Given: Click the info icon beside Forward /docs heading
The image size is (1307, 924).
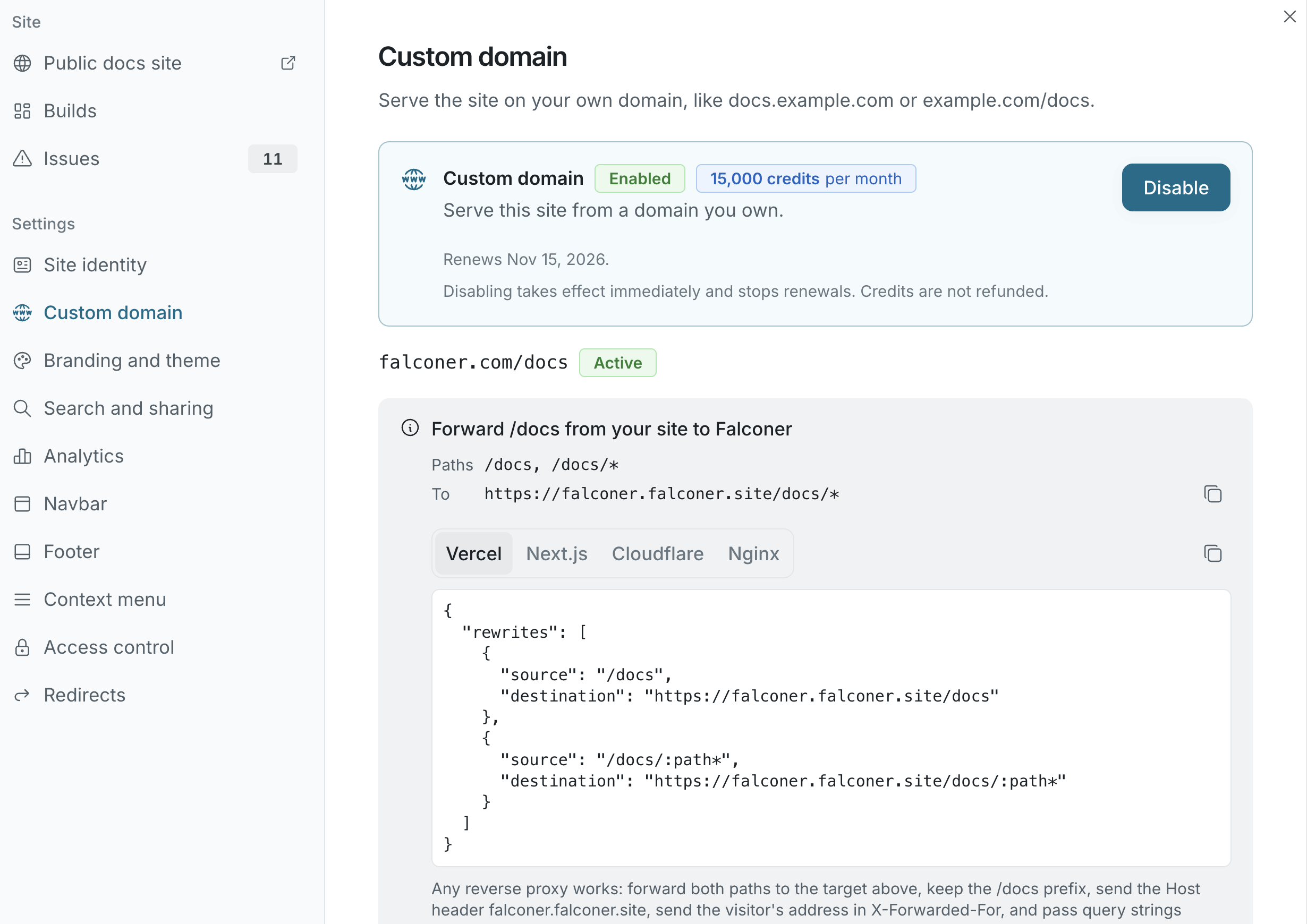Looking at the screenshot, I should click(410, 428).
